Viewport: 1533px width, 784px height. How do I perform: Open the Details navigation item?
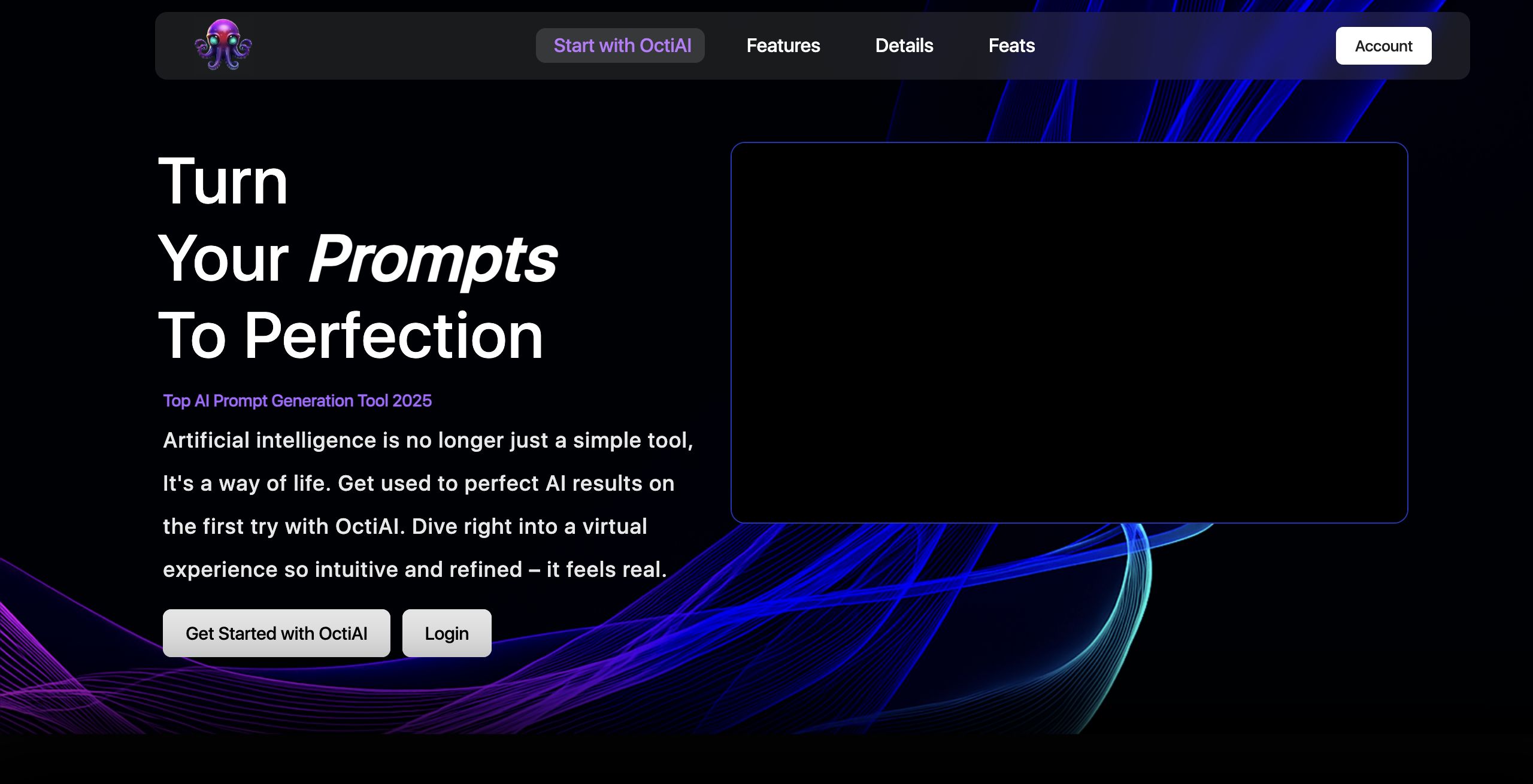[904, 45]
